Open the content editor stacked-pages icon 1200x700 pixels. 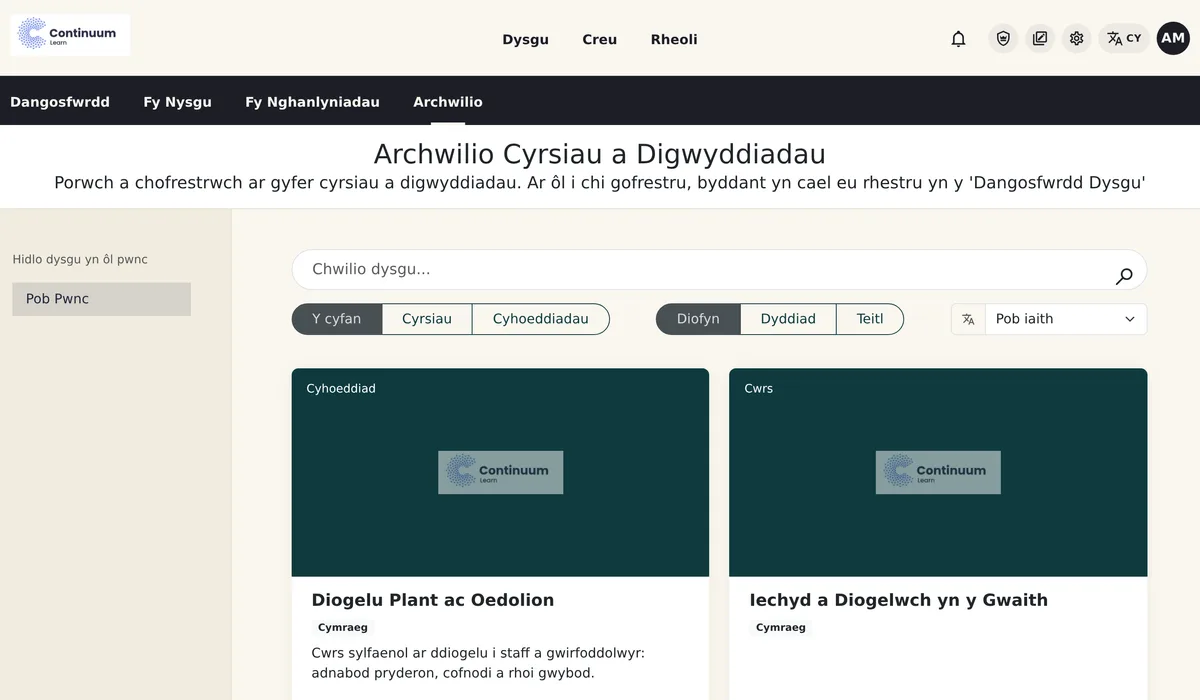pos(1040,39)
